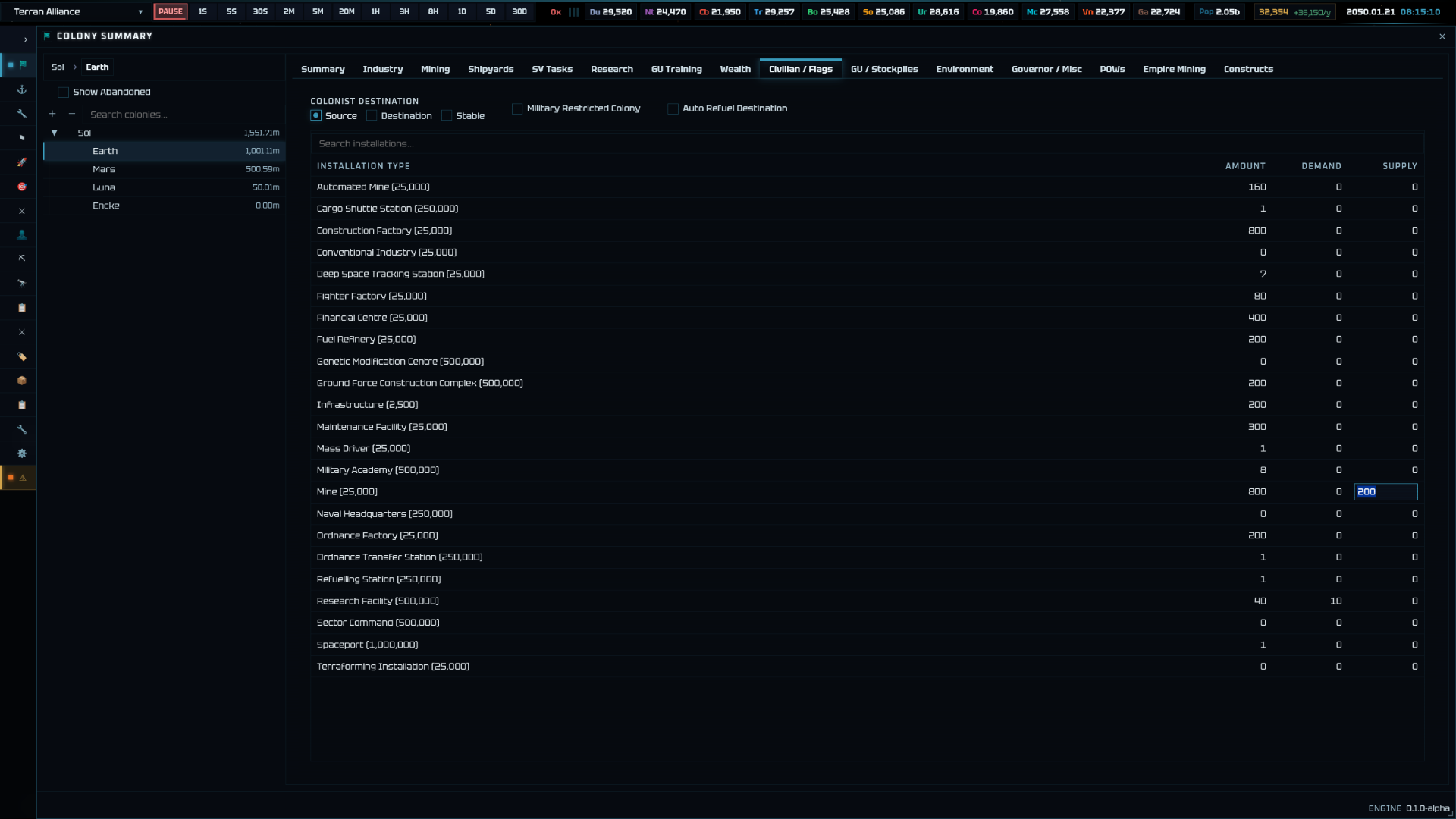Advance time by 30D button
1456x819 pixels.
(x=519, y=12)
